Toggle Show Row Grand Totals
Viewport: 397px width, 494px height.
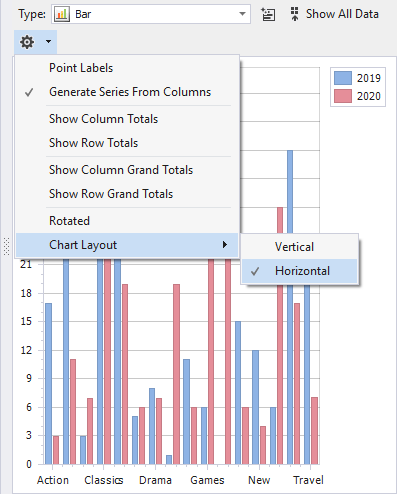[127, 194]
